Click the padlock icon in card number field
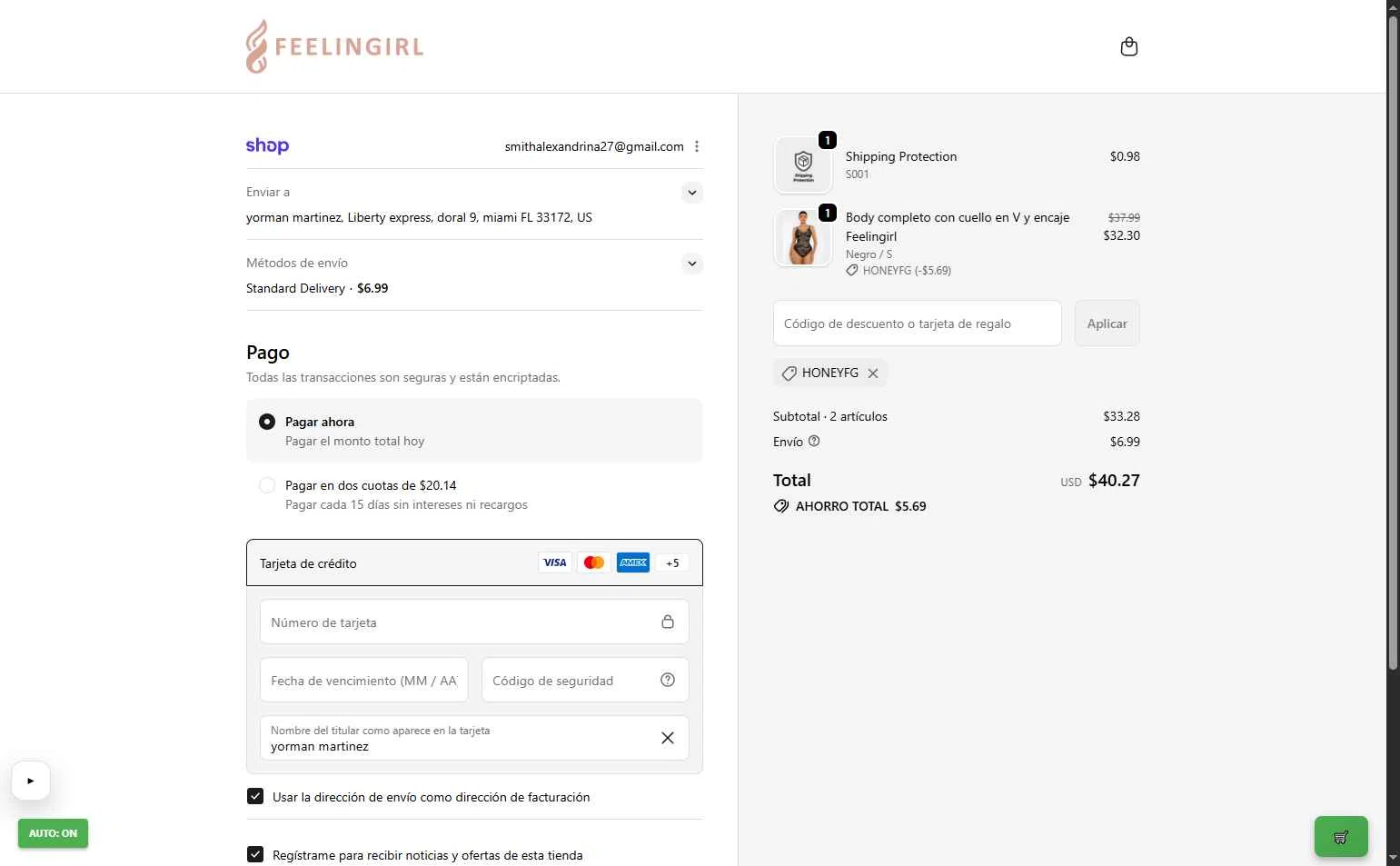Screen dimensions: 1400x866 pos(668,622)
